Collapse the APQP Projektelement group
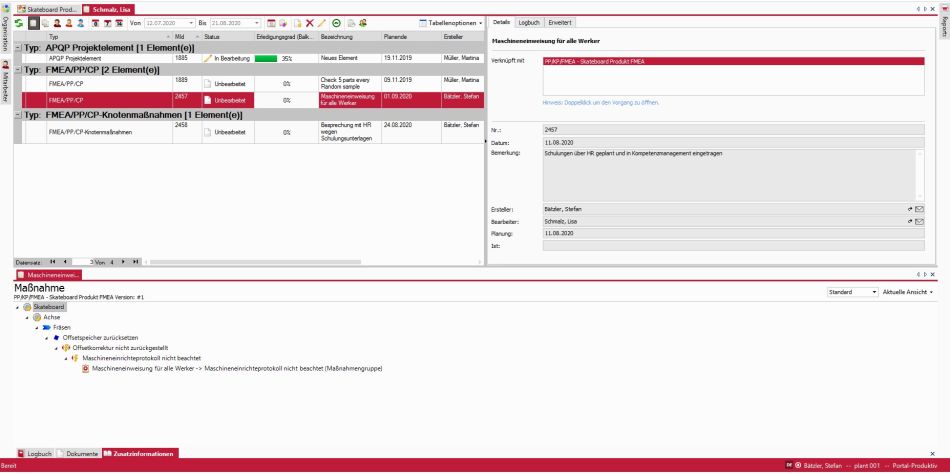The image size is (950, 474). (20, 48)
